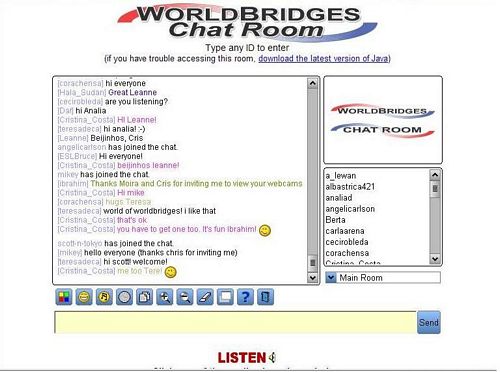Screen dimensions: 500x372
Task: Click the float window icon
Action: (225, 297)
